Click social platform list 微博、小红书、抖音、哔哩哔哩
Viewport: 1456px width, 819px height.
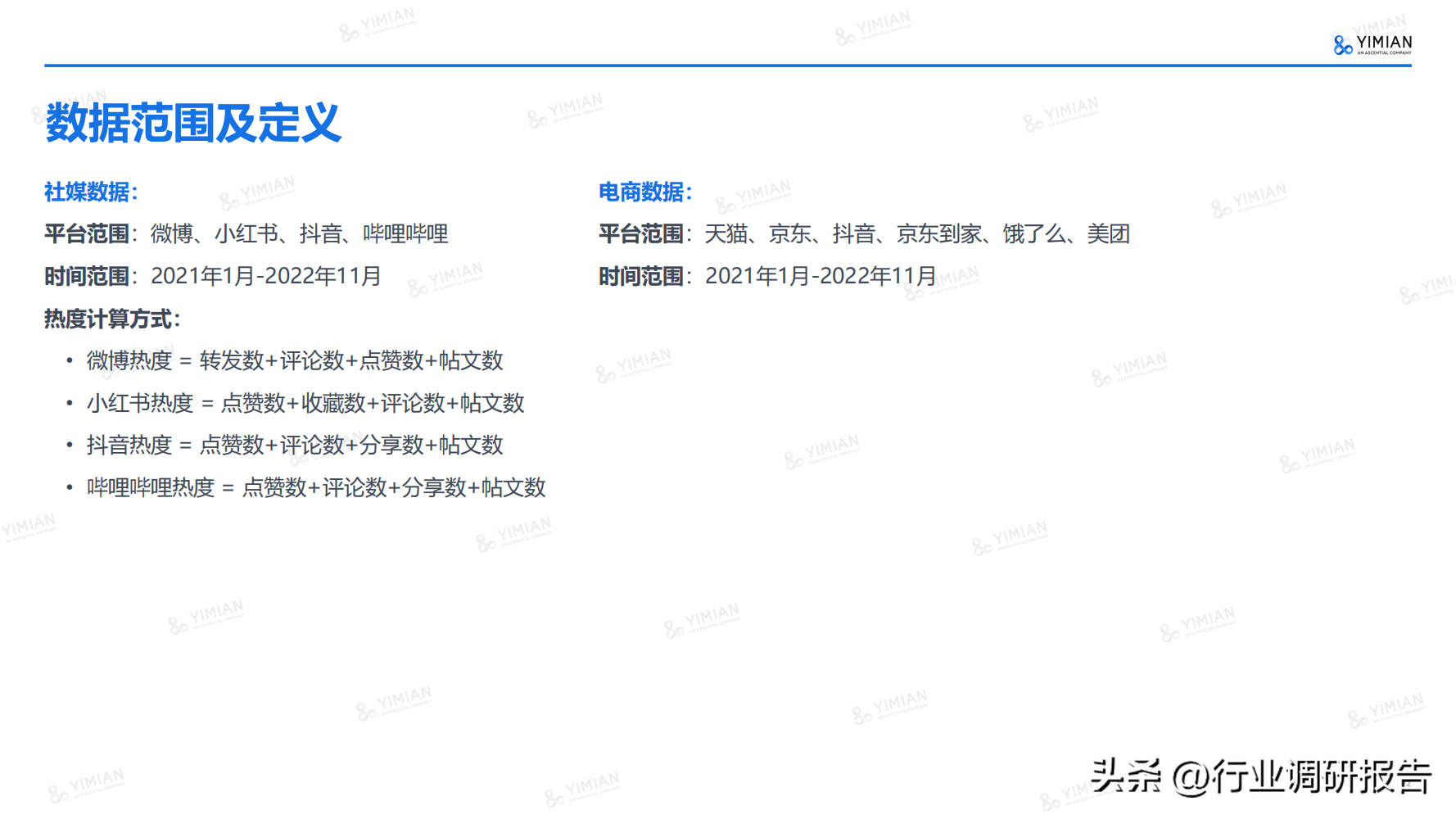click(x=299, y=234)
